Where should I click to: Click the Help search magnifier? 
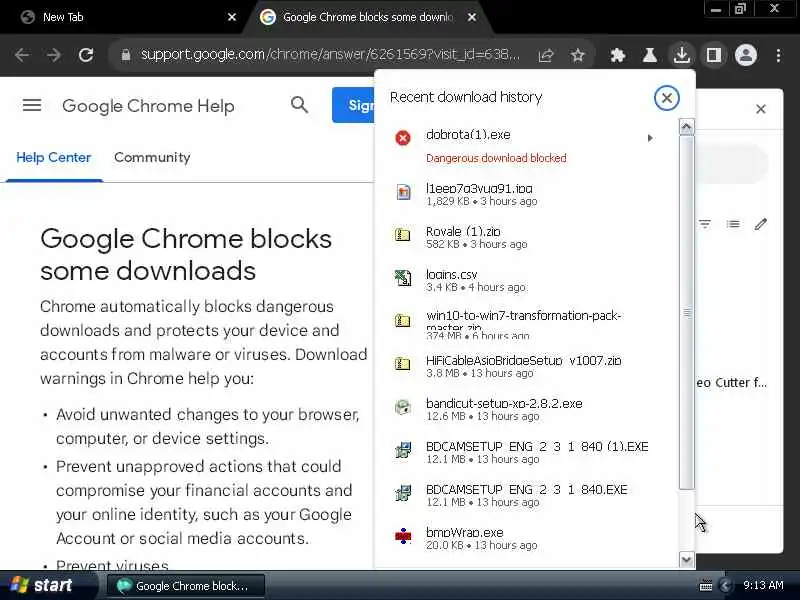299,105
